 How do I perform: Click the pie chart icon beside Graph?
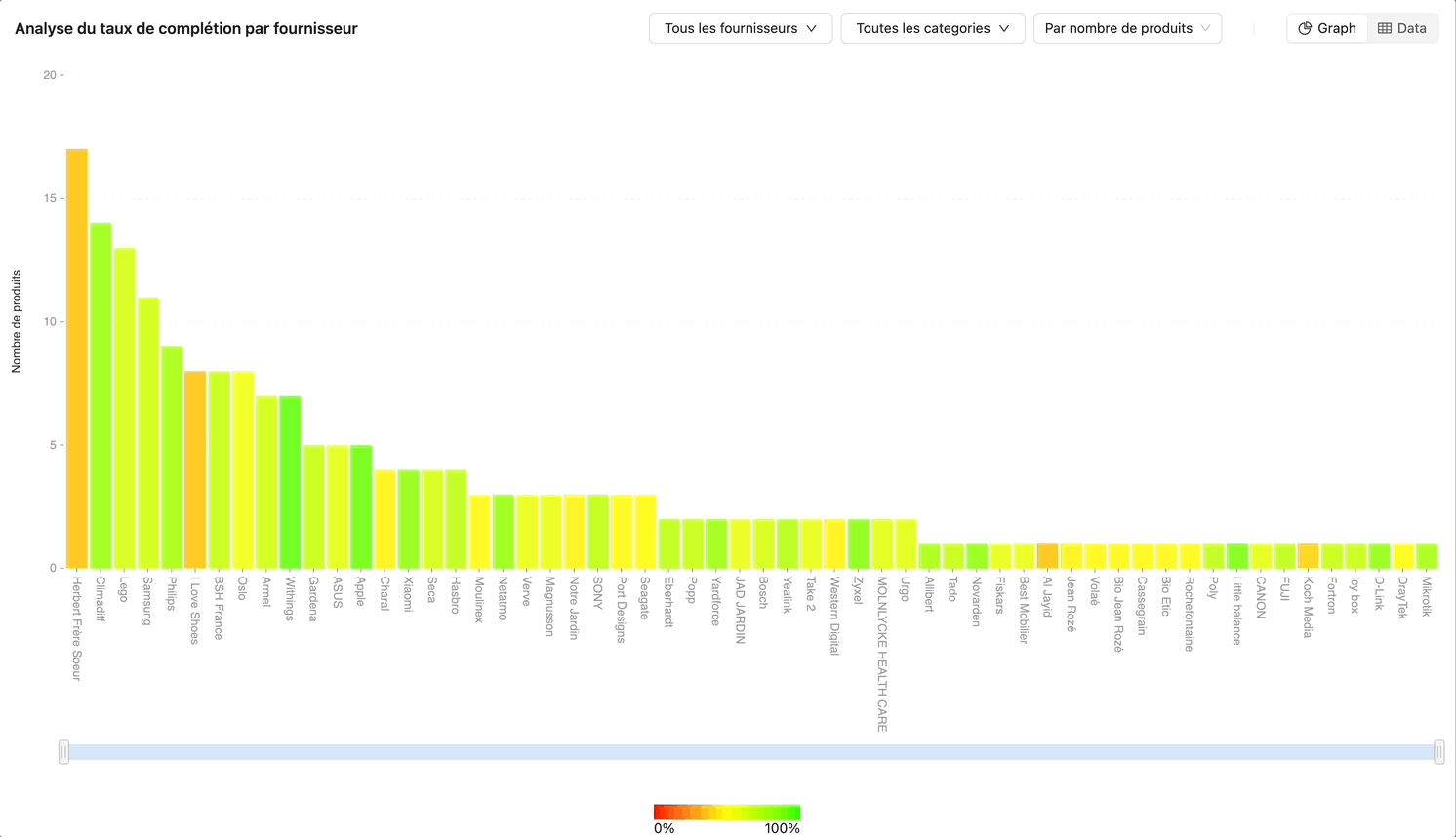pos(1305,28)
